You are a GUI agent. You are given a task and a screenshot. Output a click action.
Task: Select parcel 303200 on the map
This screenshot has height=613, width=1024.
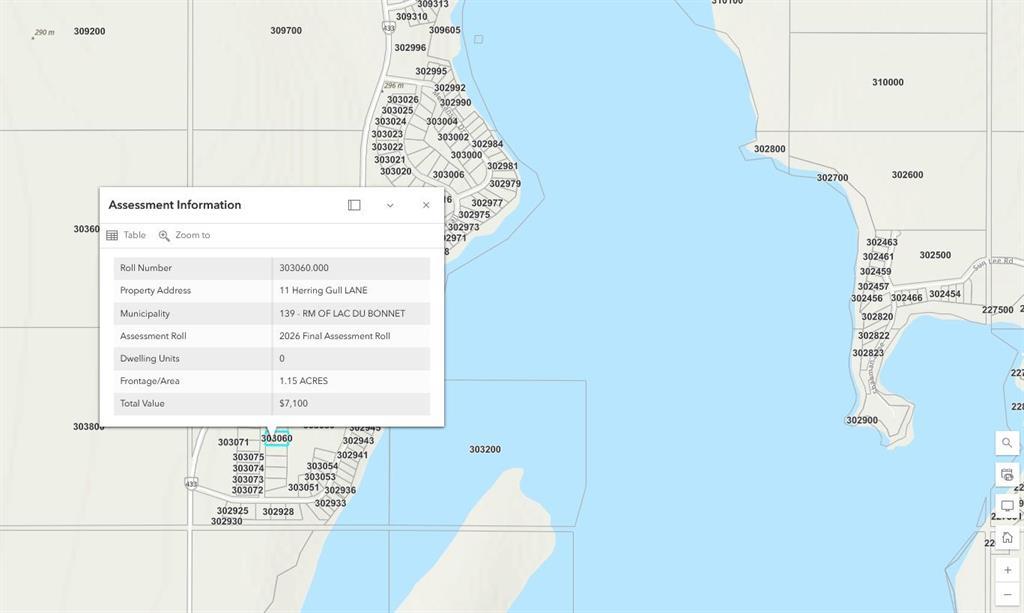485,450
